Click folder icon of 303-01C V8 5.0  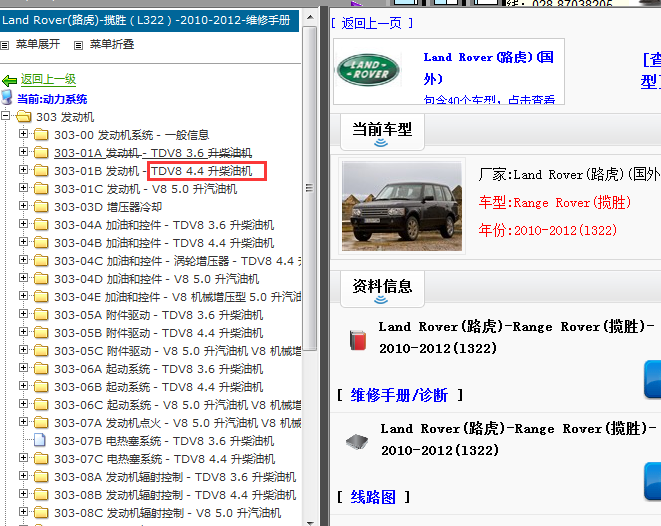[41, 188]
